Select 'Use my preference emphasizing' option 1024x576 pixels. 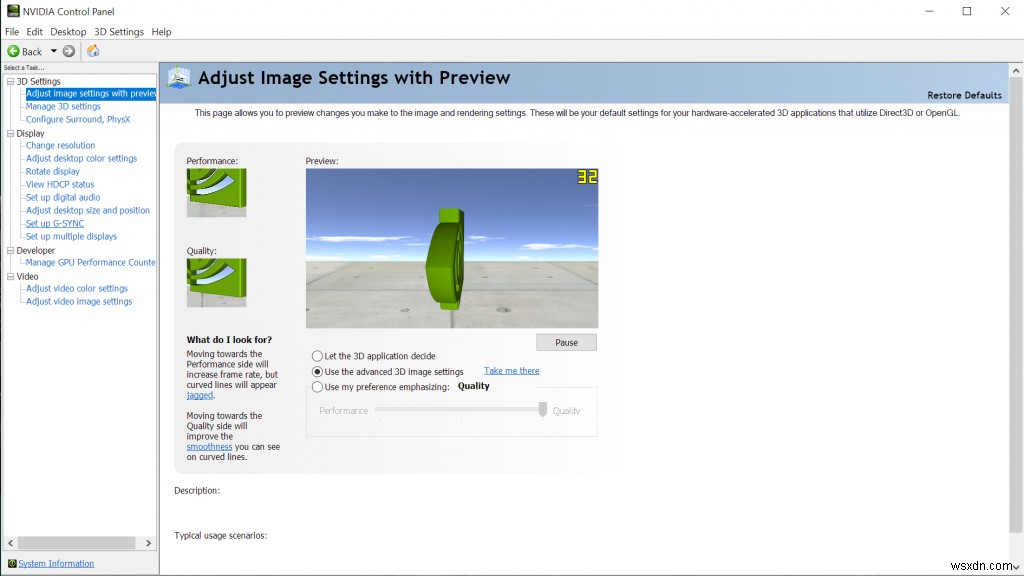pyautogui.click(x=317, y=386)
